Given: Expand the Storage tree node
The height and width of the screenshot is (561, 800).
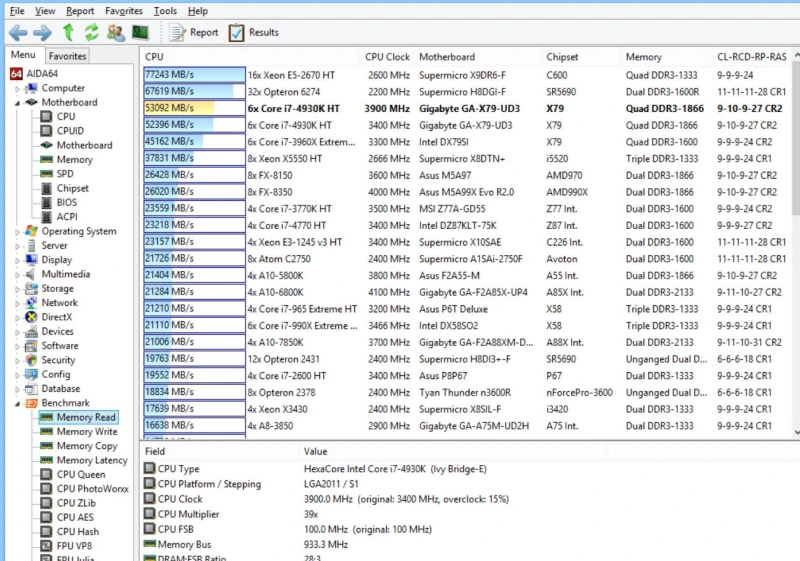Looking at the screenshot, I should (17, 289).
